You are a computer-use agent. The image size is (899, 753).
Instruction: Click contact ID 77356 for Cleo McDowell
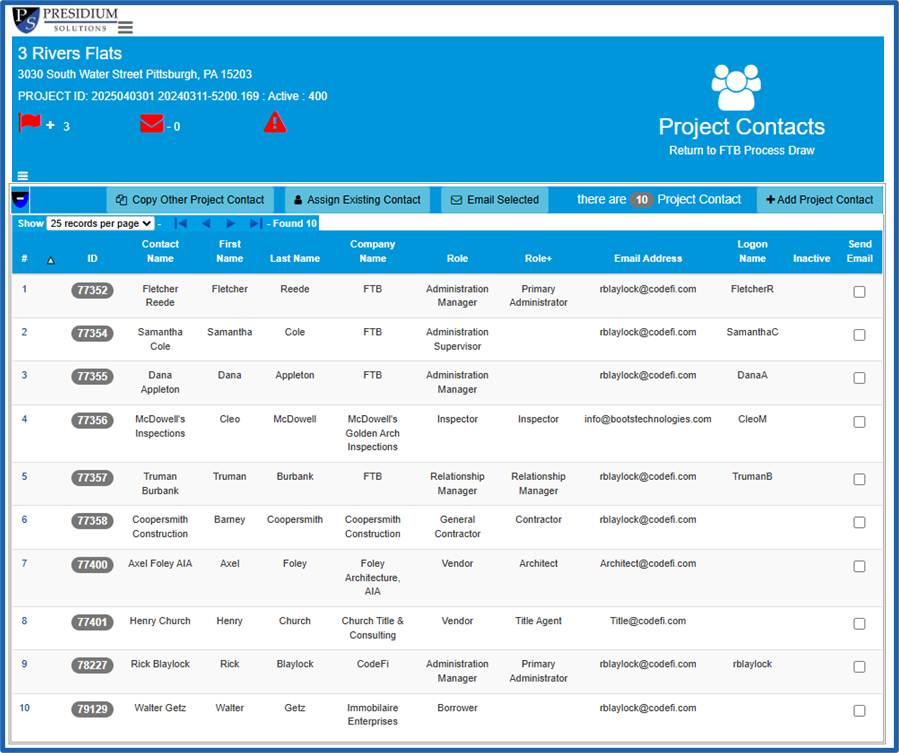pyautogui.click(x=92, y=421)
